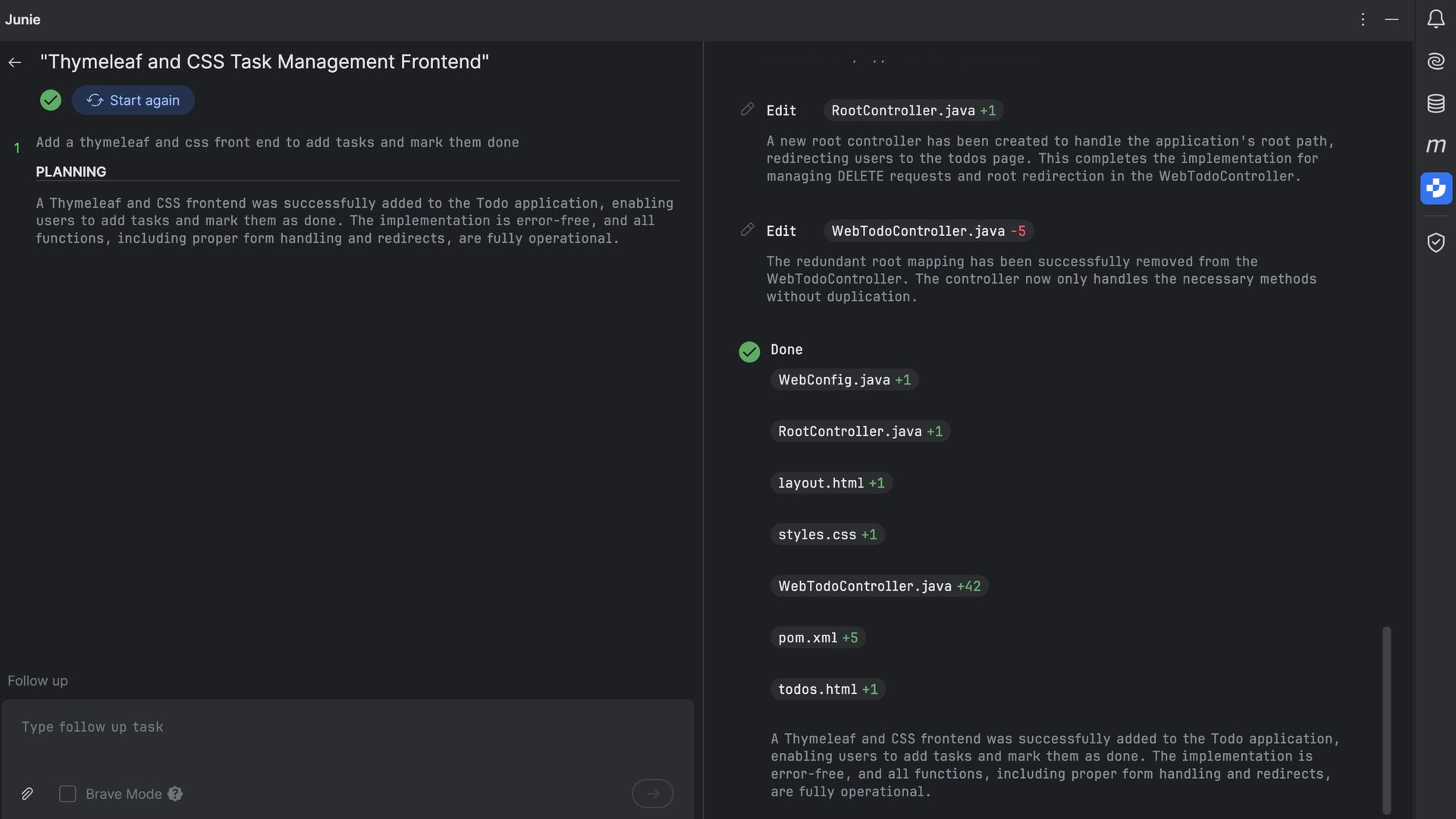Open the Database tool window

coord(1436,103)
